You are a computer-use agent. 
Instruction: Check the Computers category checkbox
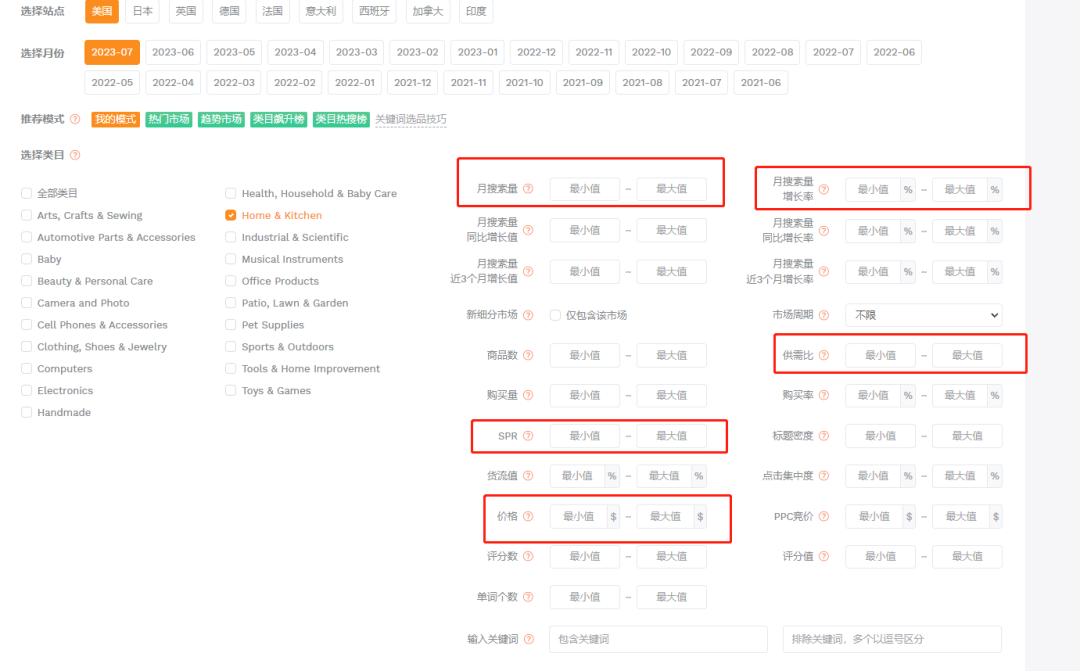coord(26,369)
